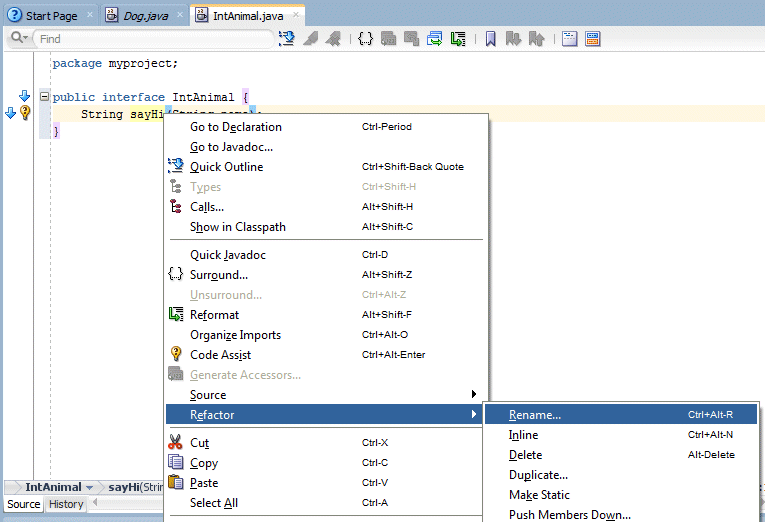Collapse the IntAnimal interface code fold

(x=44, y=96)
